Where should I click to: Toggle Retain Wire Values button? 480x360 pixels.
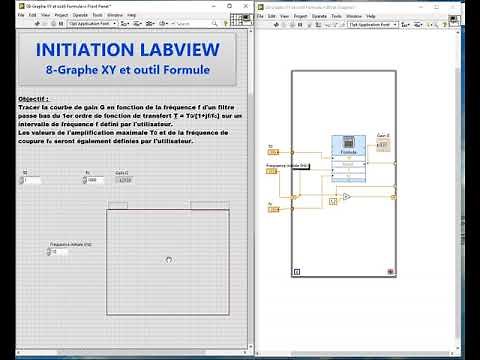coord(318,25)
